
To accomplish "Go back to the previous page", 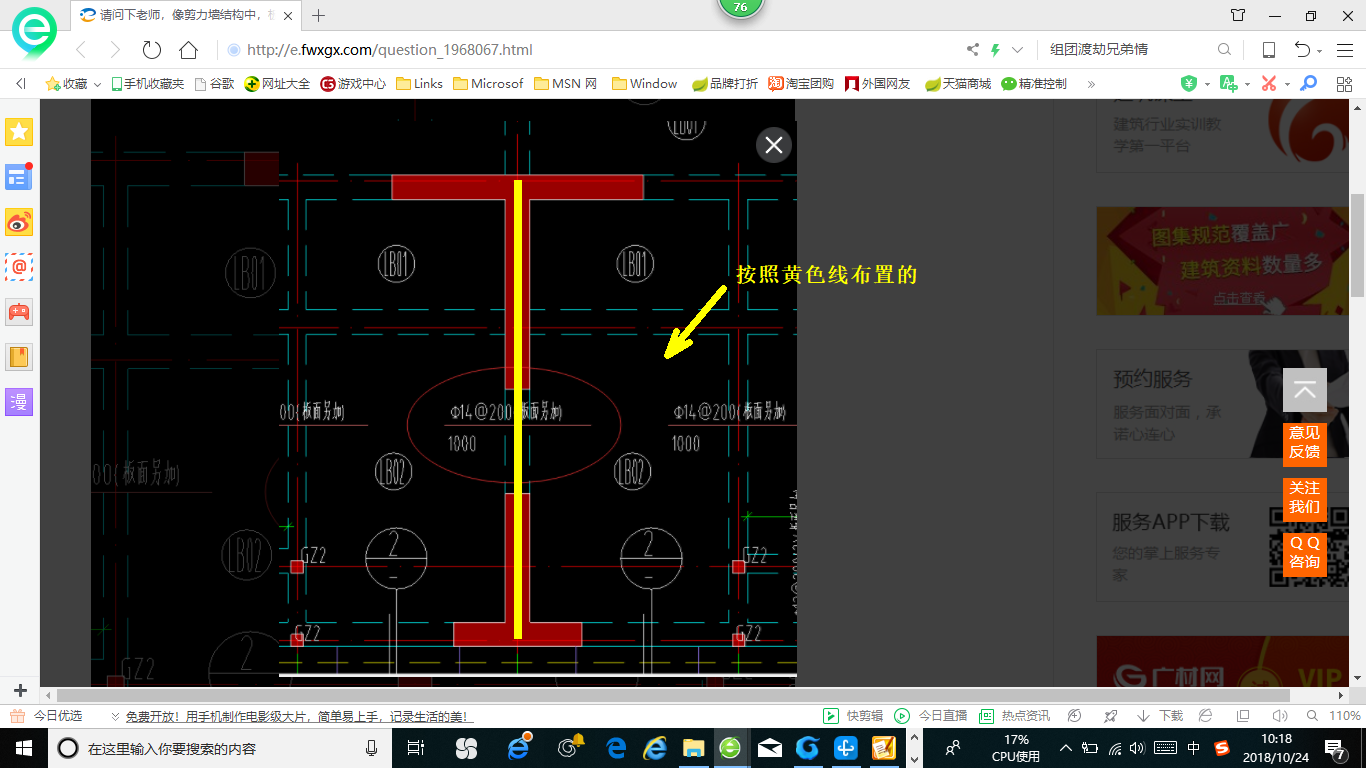I will click(x=82, y=50).
